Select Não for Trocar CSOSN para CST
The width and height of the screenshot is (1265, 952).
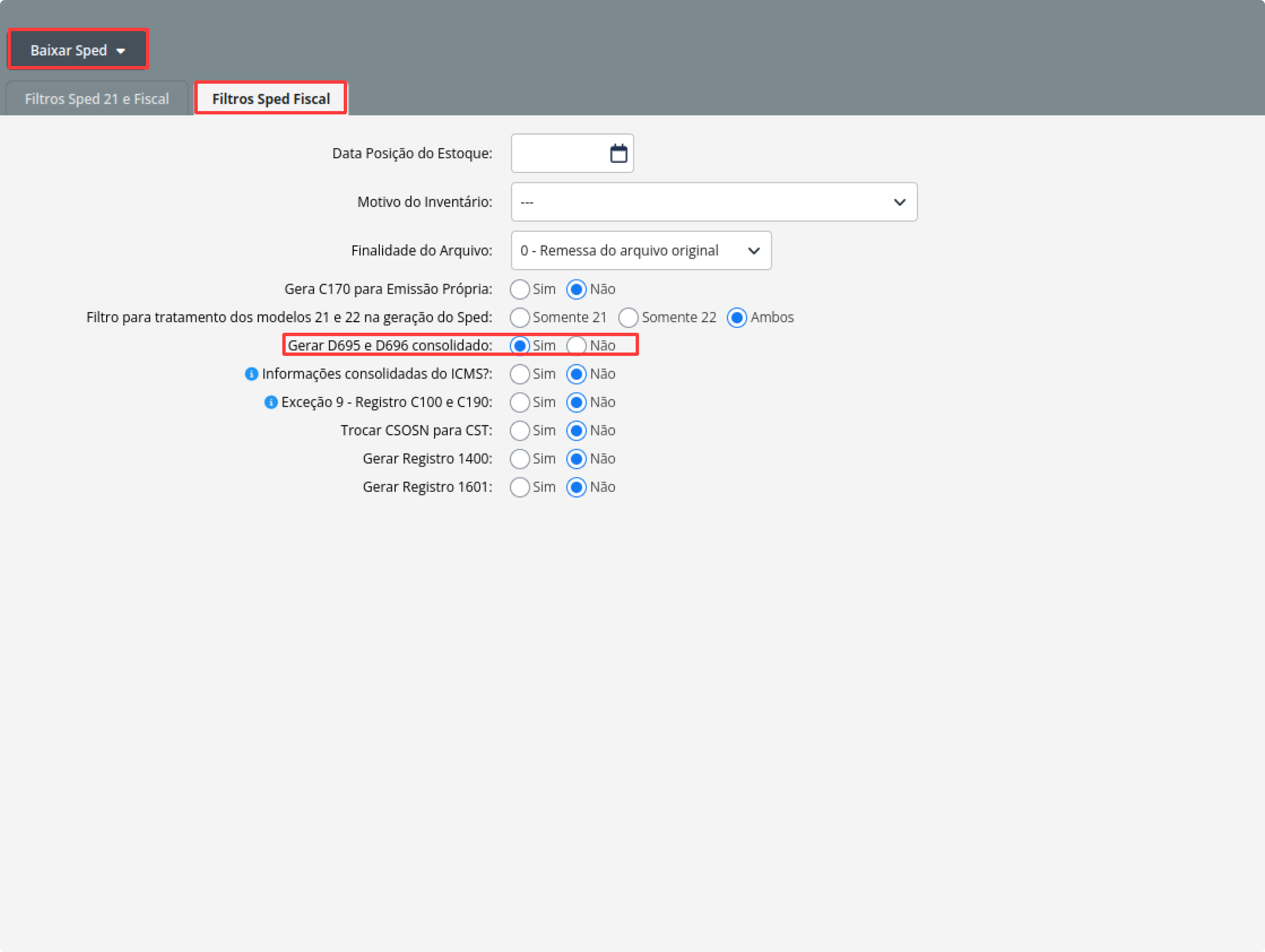(576, 430)
